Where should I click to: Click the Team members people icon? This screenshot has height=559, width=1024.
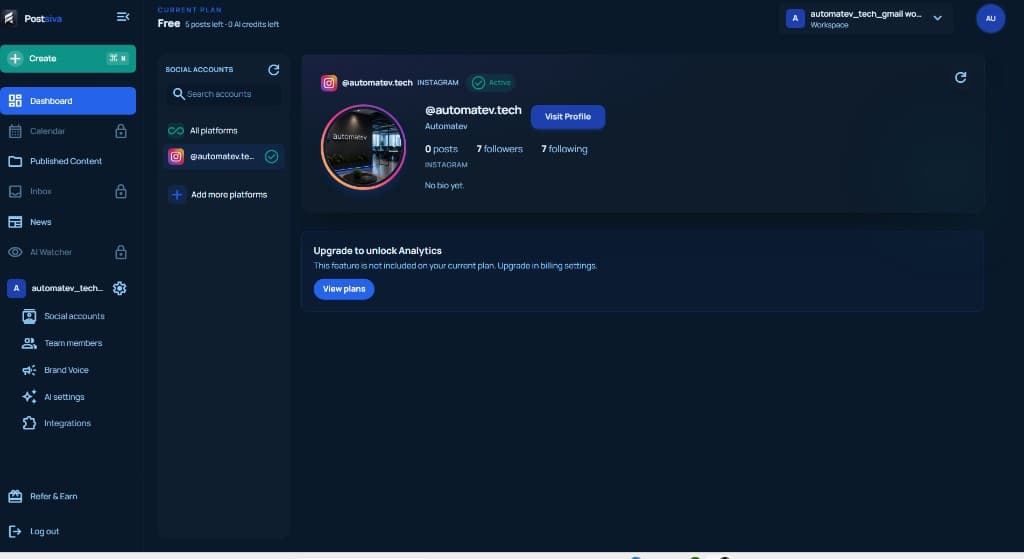[x=29, y=343]
